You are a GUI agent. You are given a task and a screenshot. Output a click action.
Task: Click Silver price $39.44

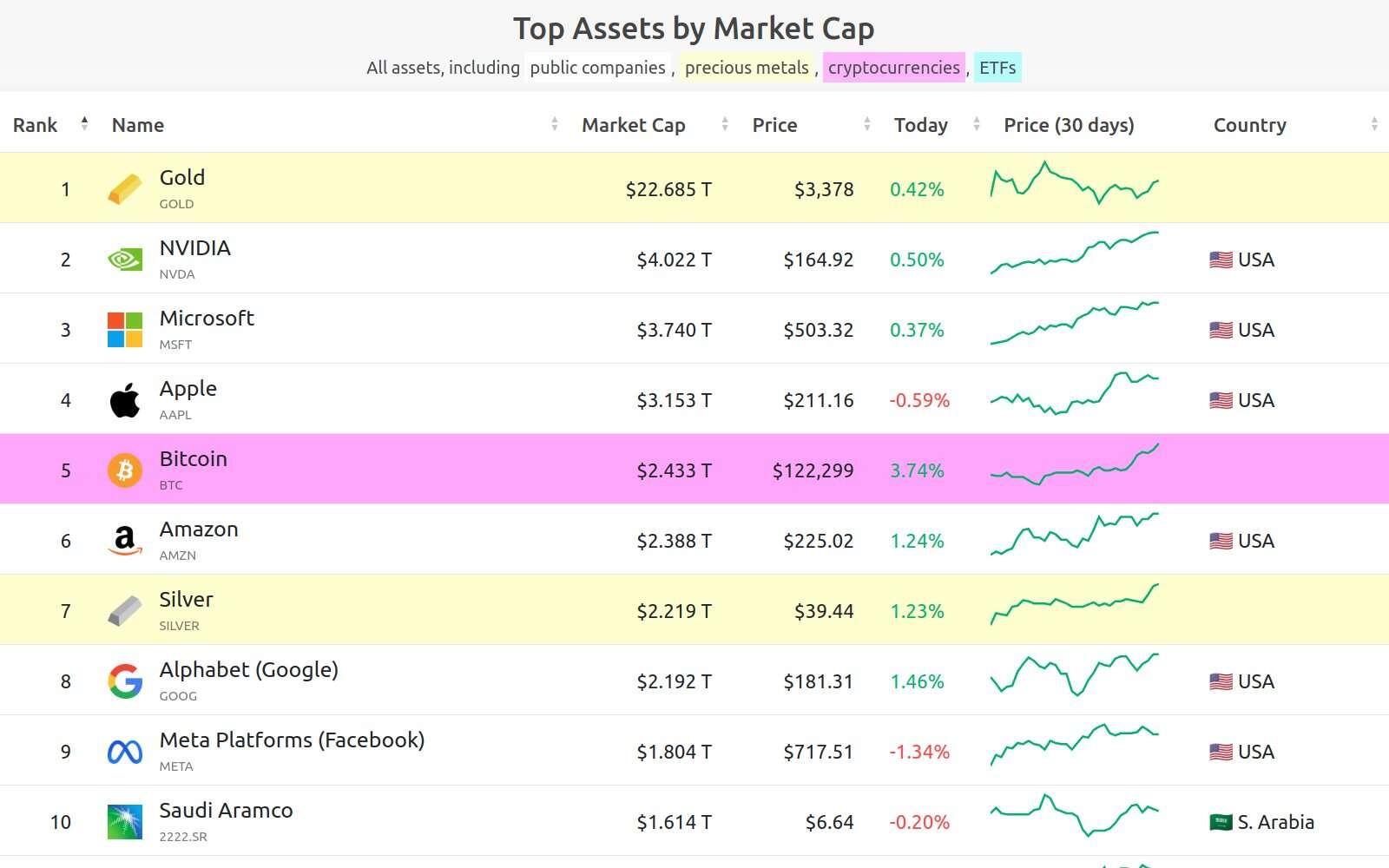824,611
